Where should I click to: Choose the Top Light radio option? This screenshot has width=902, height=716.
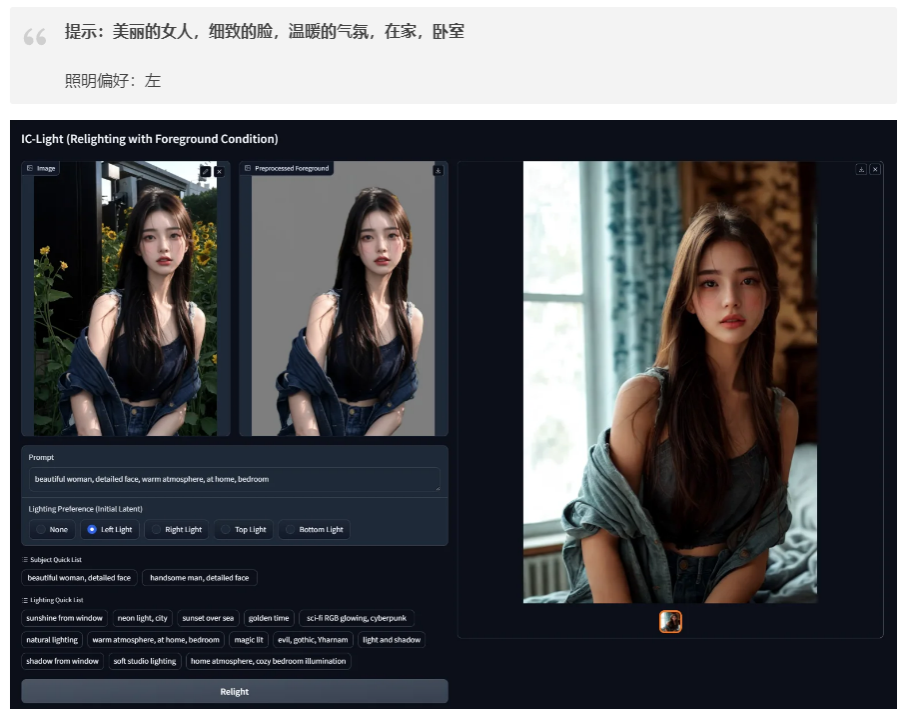[x=226, y=530]
